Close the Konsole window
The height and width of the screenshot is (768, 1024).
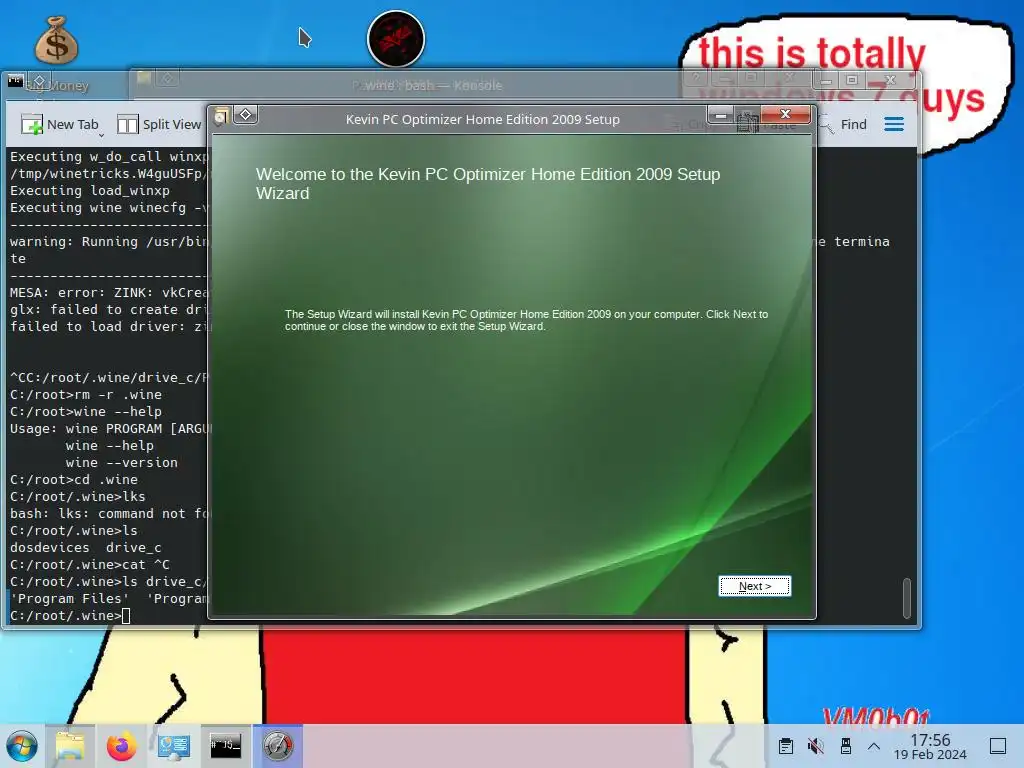pyautogui.click(x=890, y=80)
